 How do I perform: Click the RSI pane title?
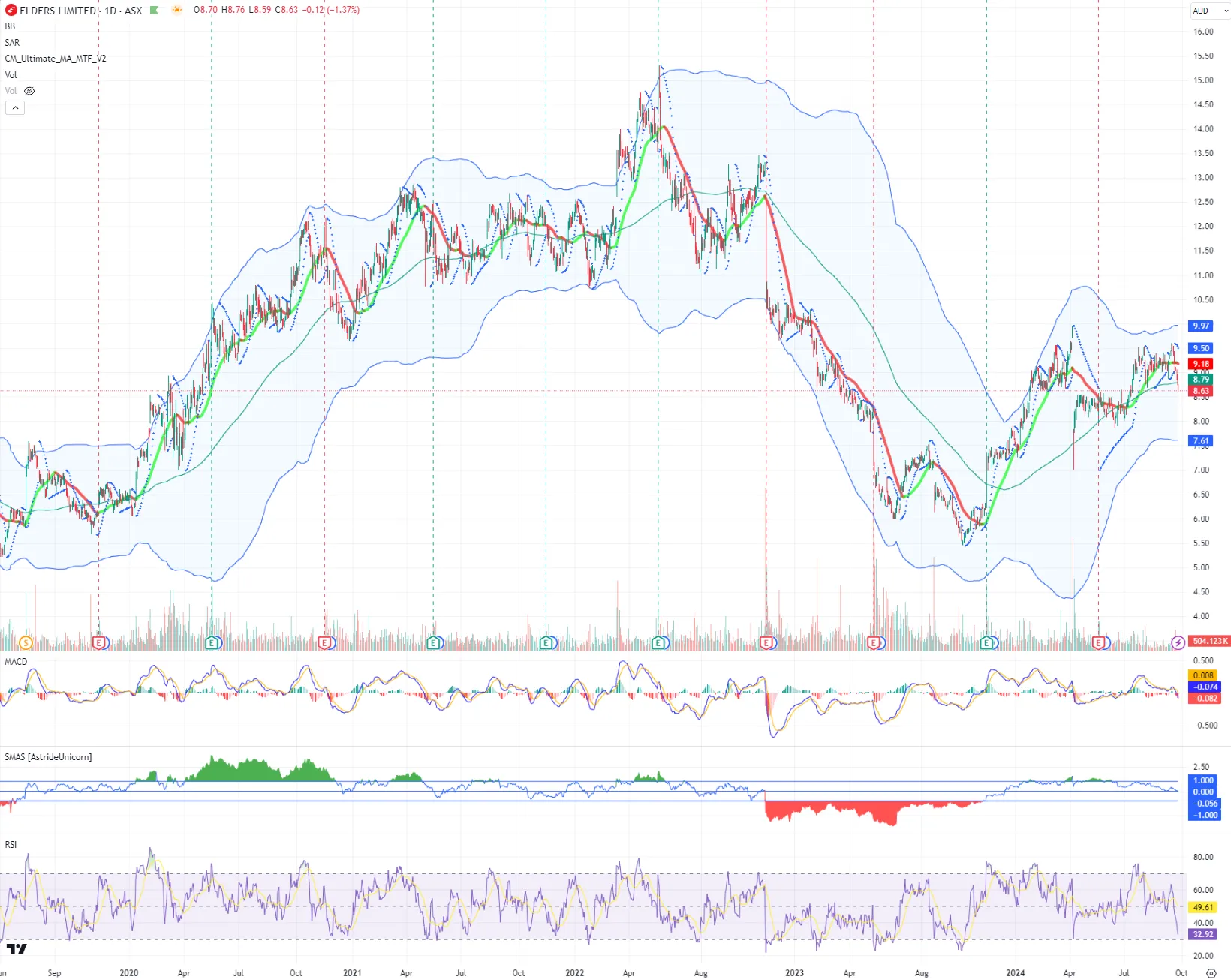coord(11,845)
